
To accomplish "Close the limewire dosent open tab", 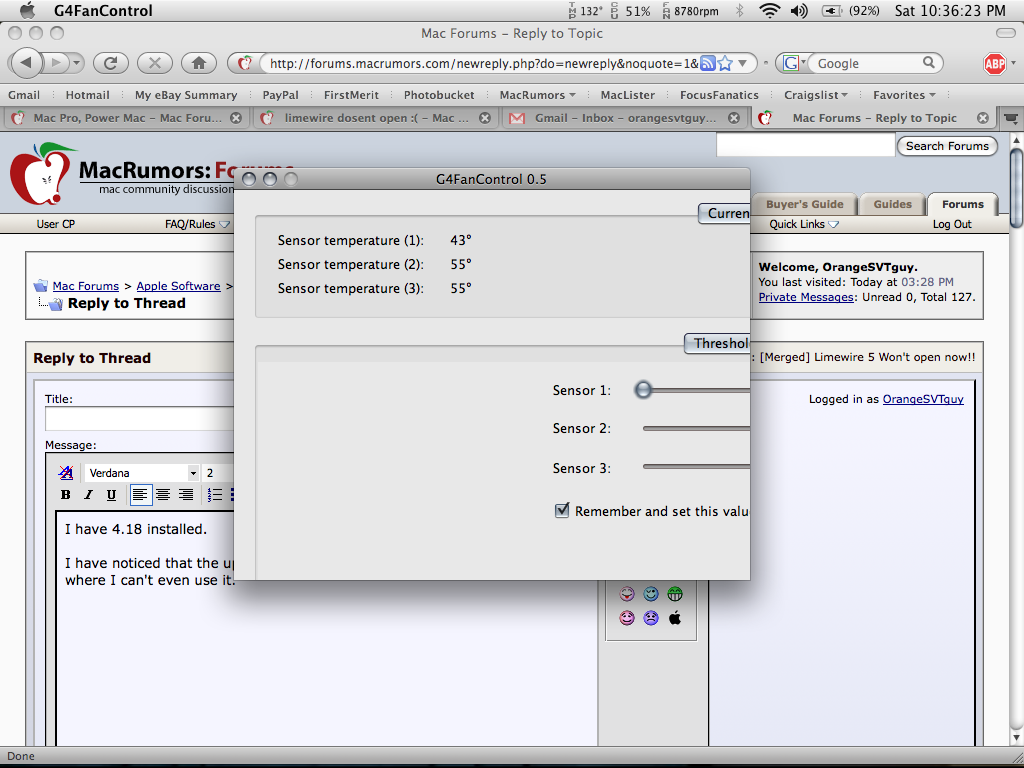I will (485, 118).
